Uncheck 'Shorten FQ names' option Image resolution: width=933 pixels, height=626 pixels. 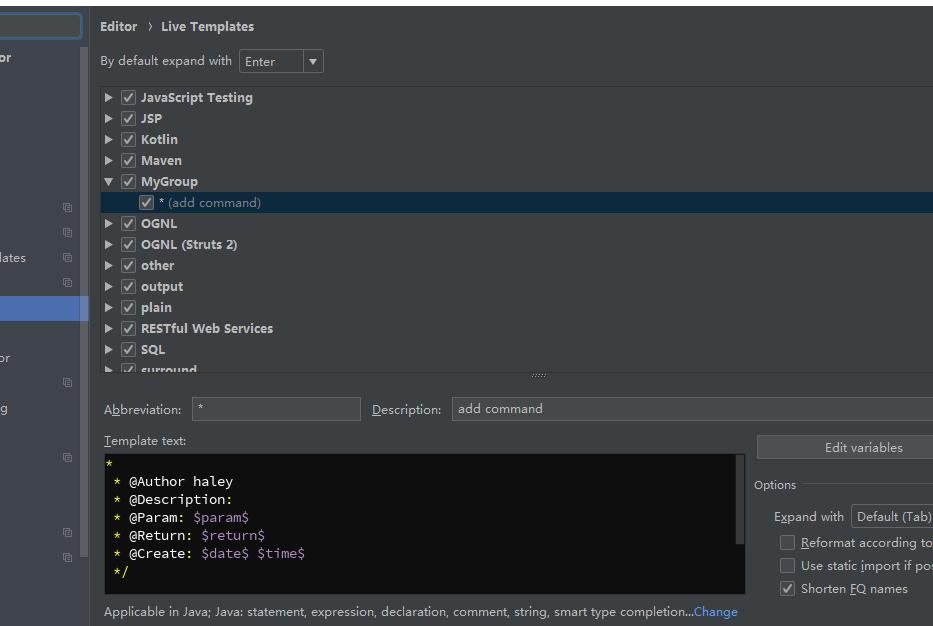pos(787,589)
